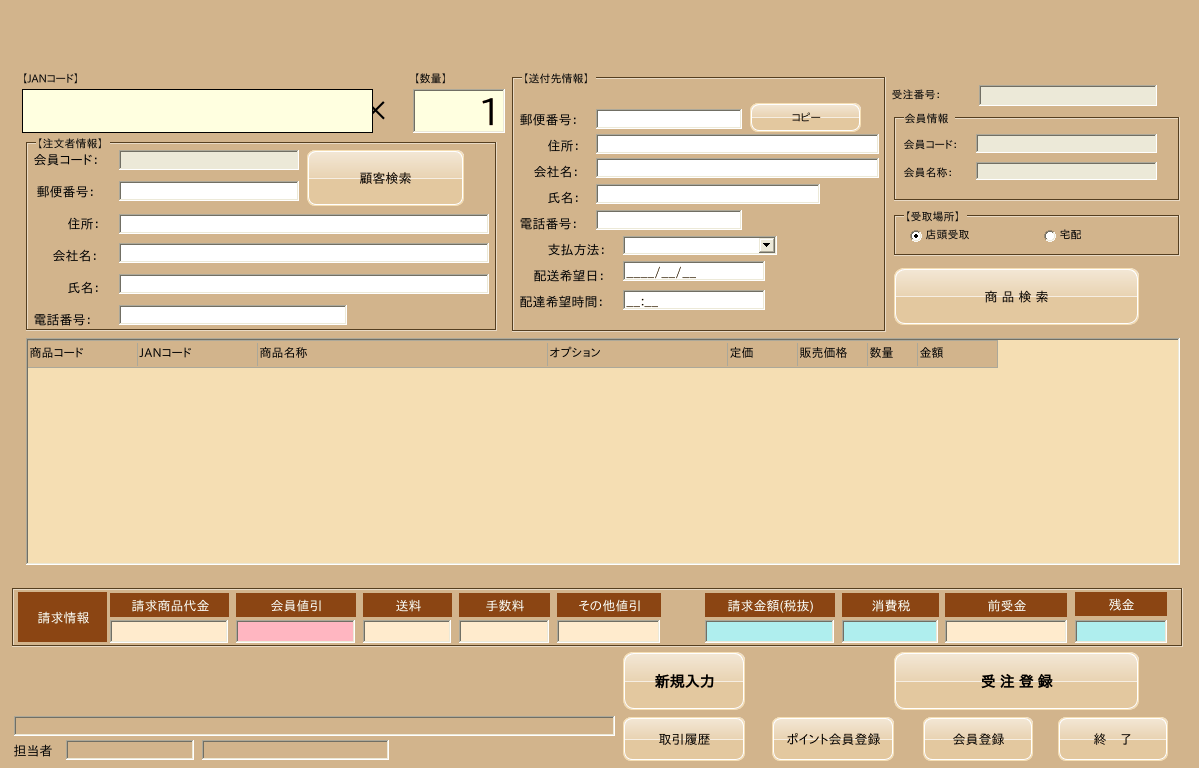
Task: Click the 会員登録 button
Action: coord(978,739)
